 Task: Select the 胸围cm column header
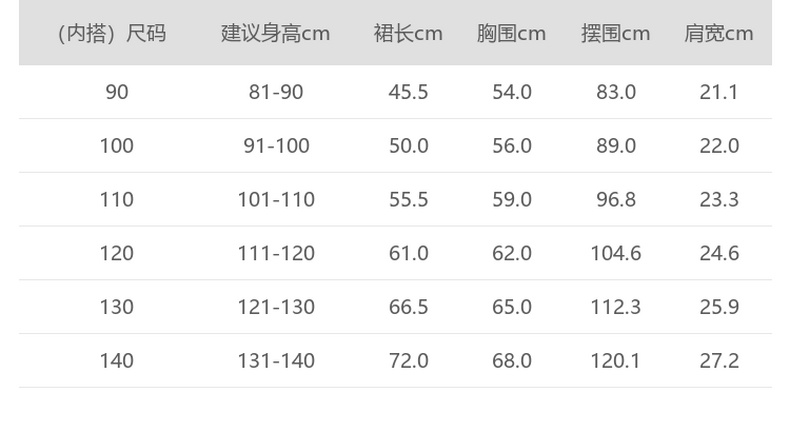click(x=511, y=33)
